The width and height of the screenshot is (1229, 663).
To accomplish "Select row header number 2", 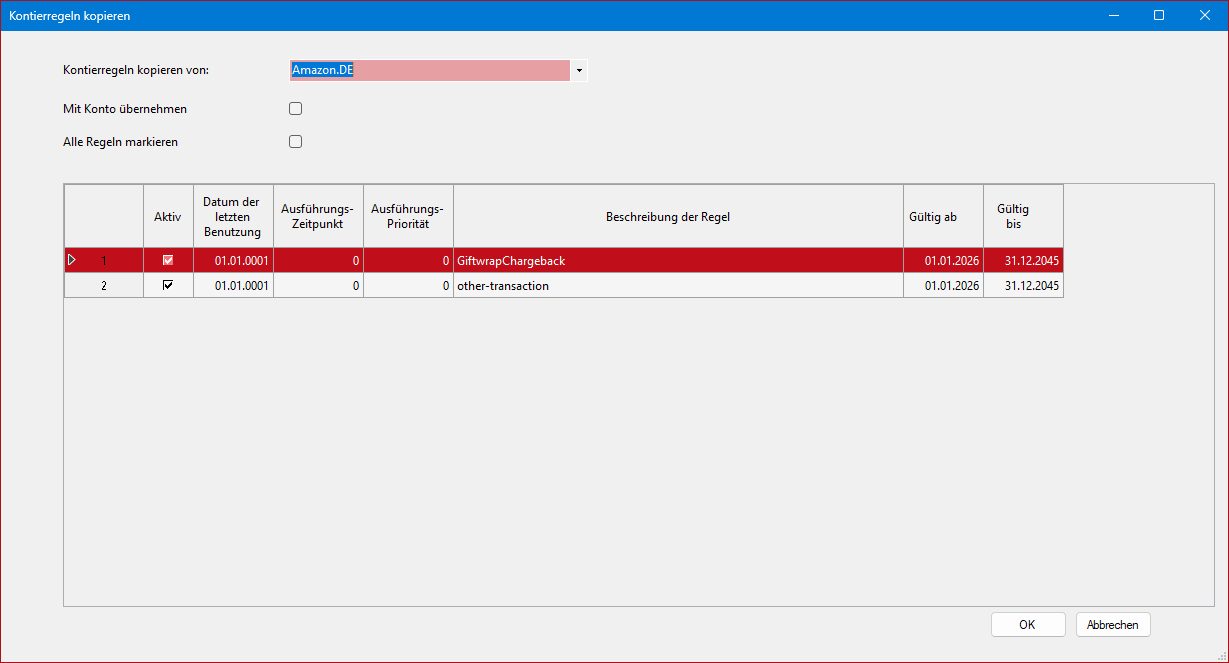I will click(104, 286).
